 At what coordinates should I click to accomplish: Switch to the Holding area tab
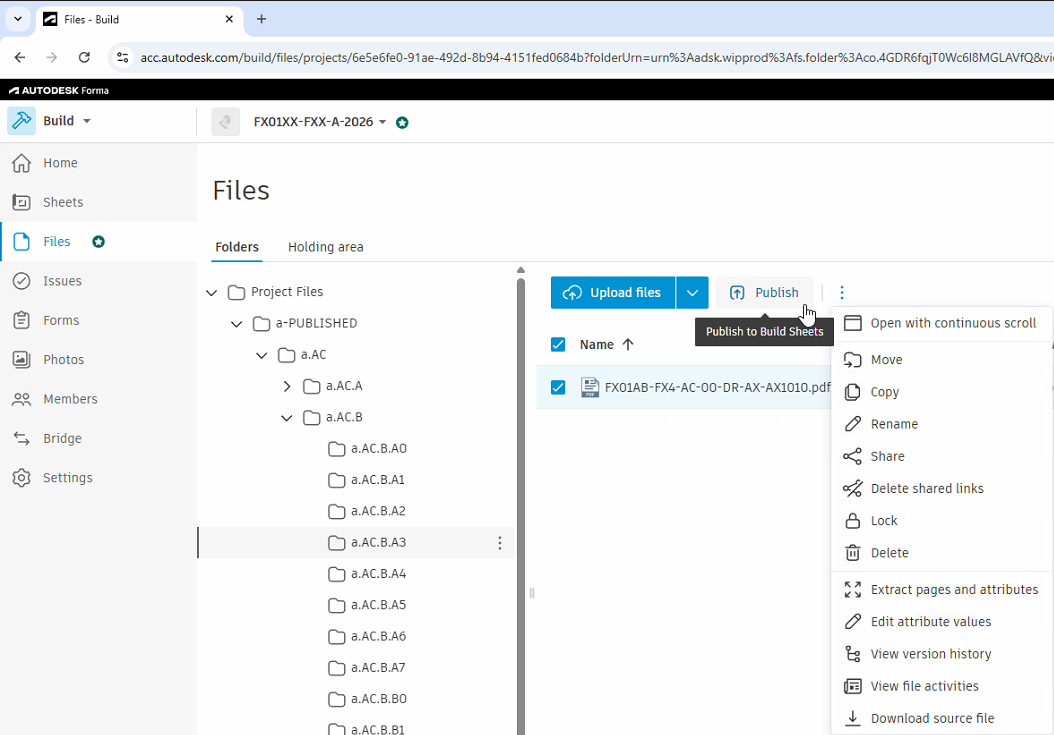click(x=325, y=247)
